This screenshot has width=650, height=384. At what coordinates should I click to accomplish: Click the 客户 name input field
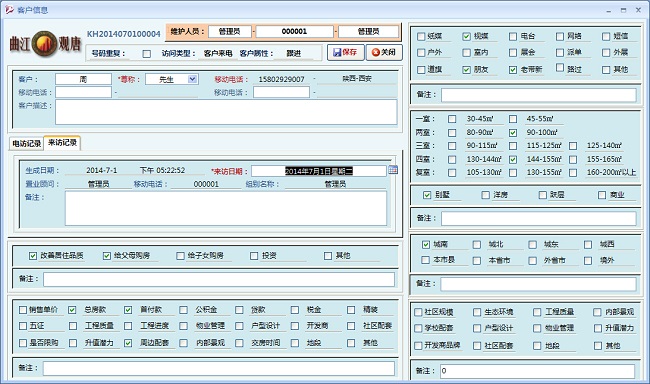[83, 79]
